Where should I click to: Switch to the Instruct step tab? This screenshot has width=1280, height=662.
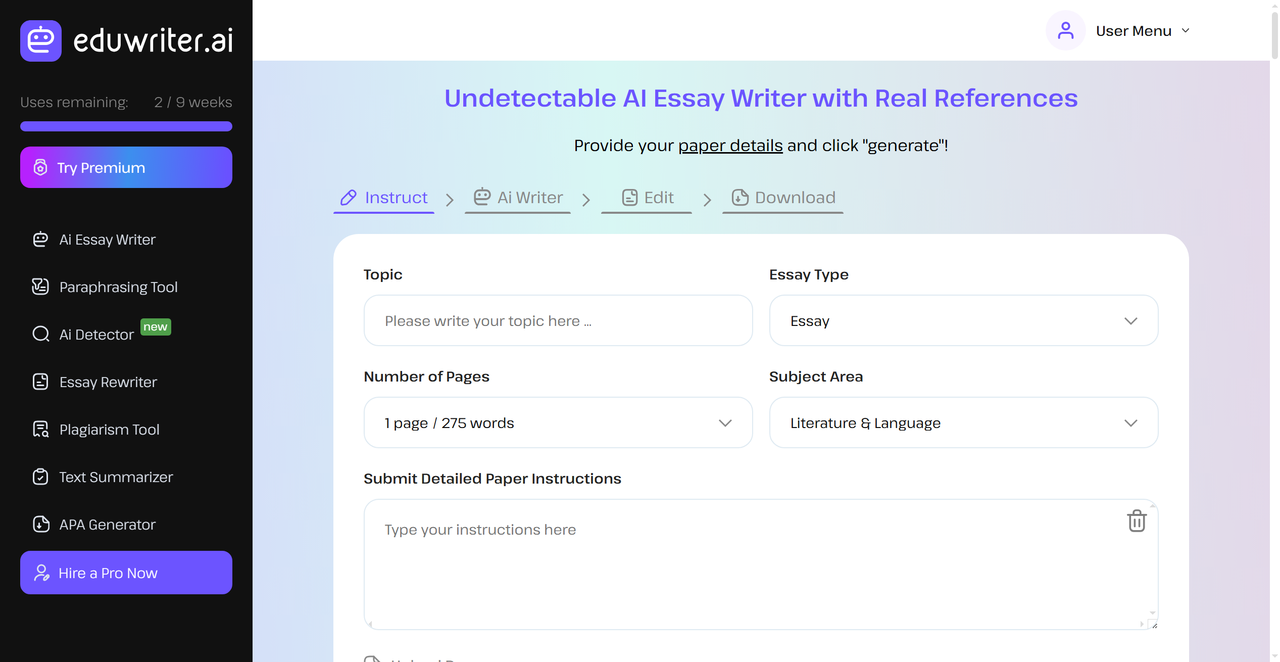pyautogui.click(x=384, y=198)
